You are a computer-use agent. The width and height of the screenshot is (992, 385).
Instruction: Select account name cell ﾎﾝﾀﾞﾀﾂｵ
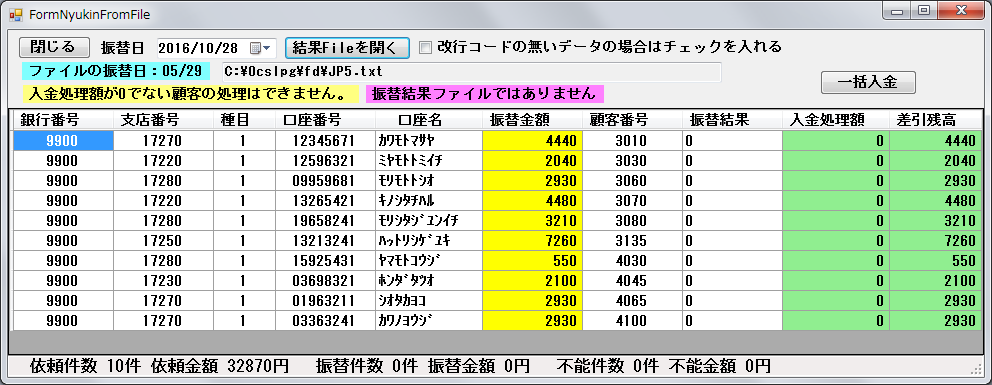click(429, 281)
